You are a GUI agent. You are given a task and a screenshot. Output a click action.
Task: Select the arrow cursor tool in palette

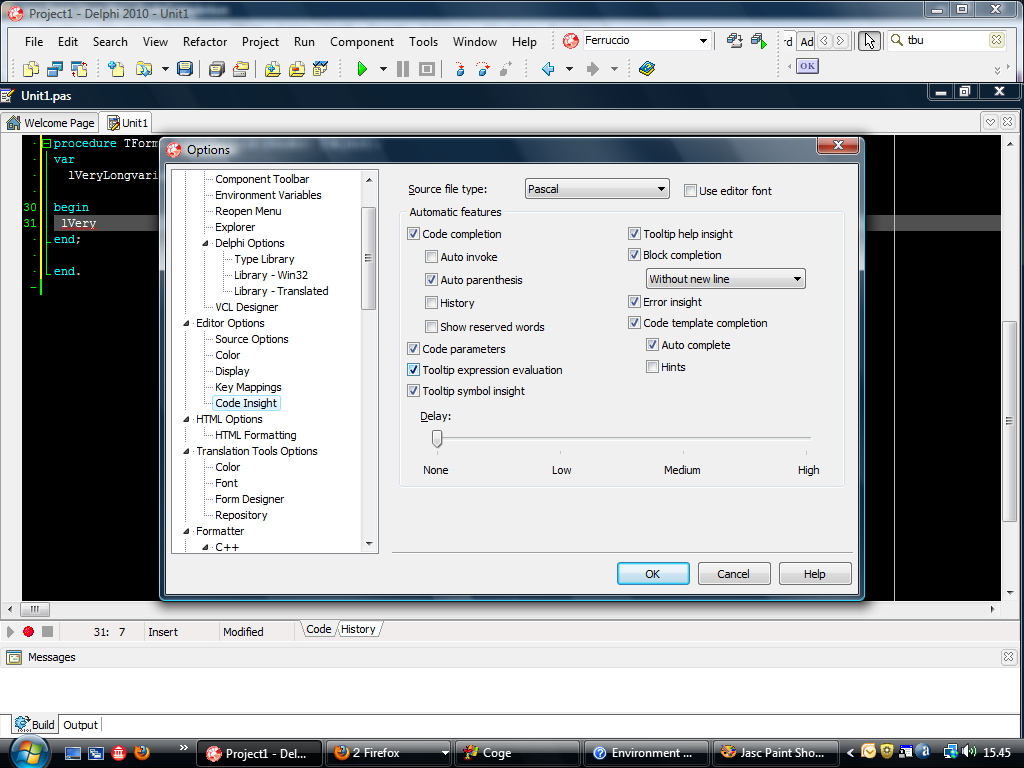pos(869,40)
